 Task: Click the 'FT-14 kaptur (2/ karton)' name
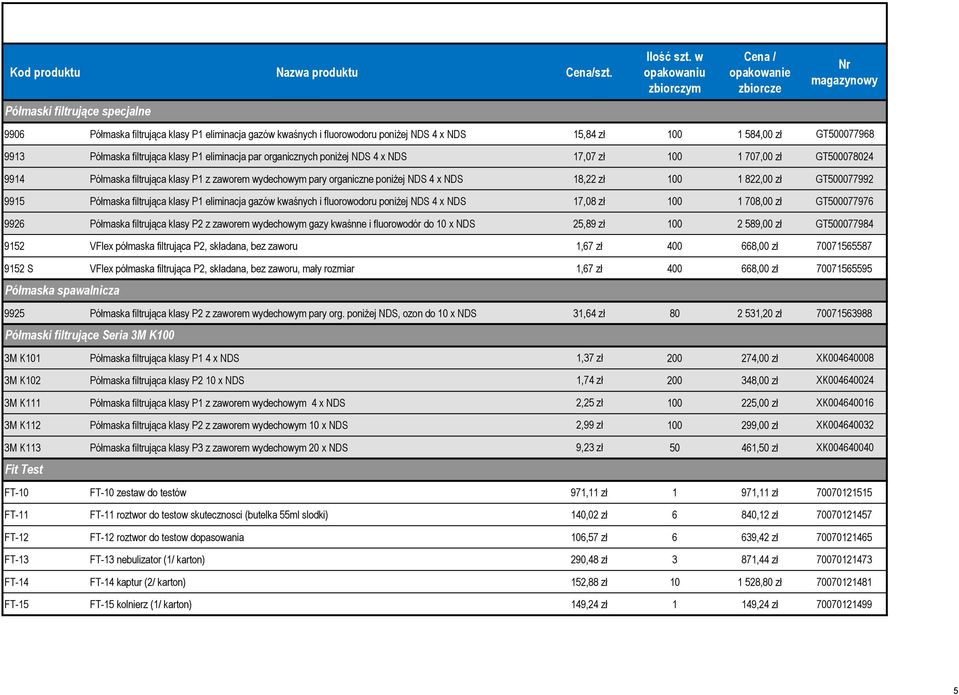pyautogui.click(x=138, y=582)
